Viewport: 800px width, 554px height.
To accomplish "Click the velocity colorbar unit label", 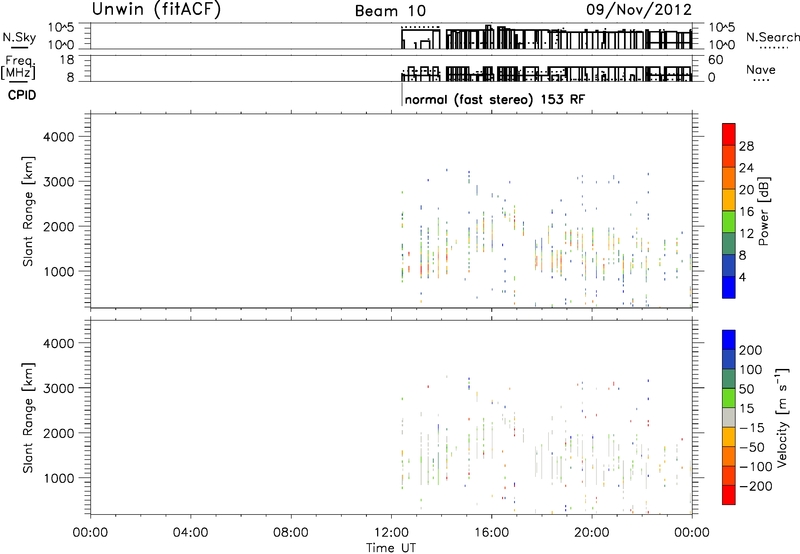I will tap(781, 418).
